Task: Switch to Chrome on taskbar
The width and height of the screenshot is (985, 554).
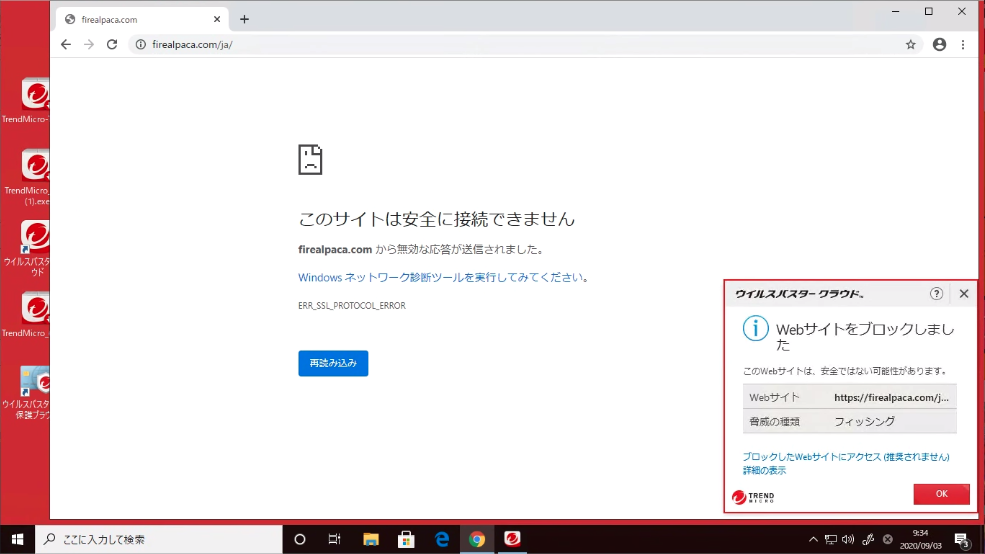Action: point(477,539)
